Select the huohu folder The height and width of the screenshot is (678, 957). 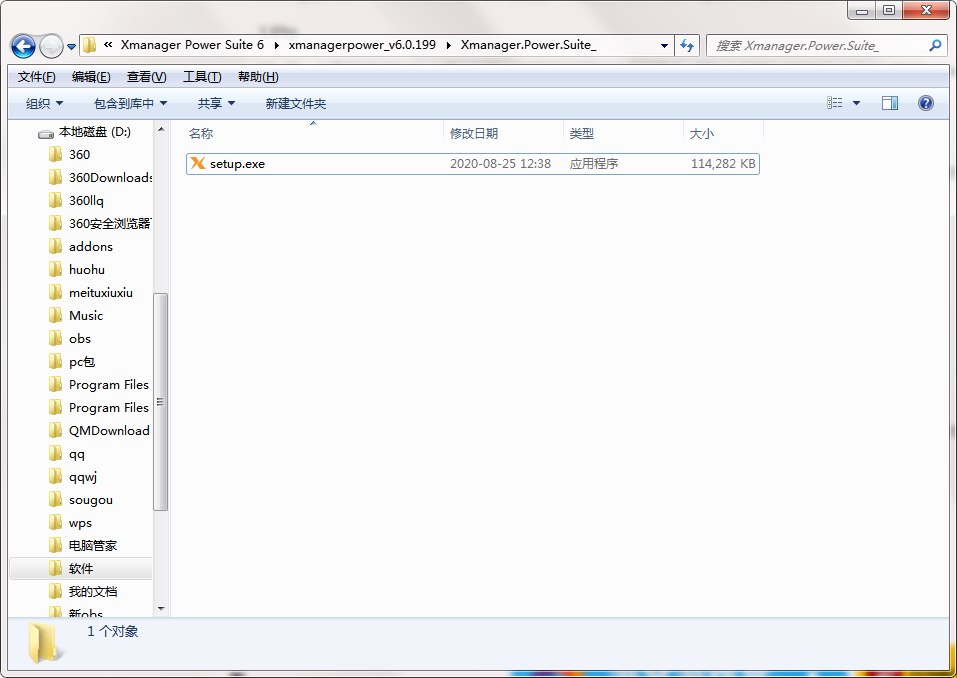87,270
